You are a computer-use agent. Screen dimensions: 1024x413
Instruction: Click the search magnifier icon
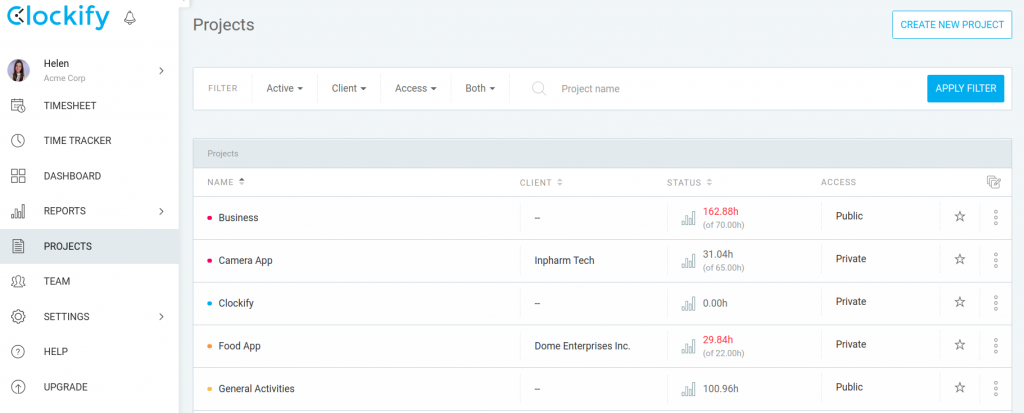[x=539, y=88]
